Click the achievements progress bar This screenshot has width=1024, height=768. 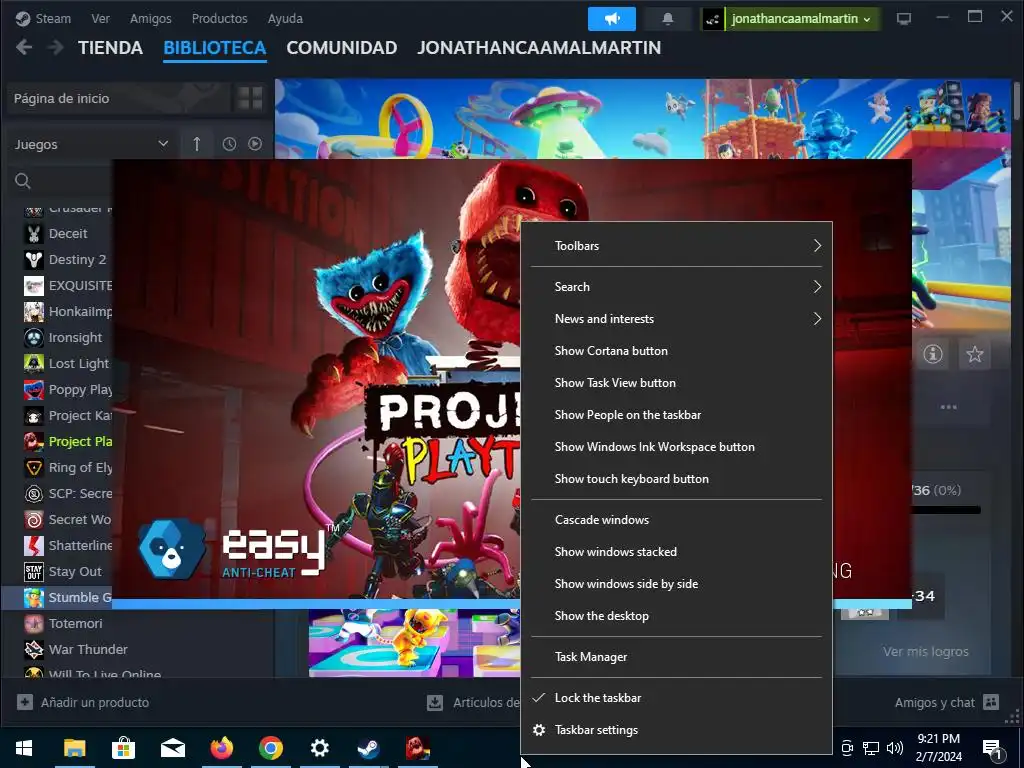click(x=946, y=510)
